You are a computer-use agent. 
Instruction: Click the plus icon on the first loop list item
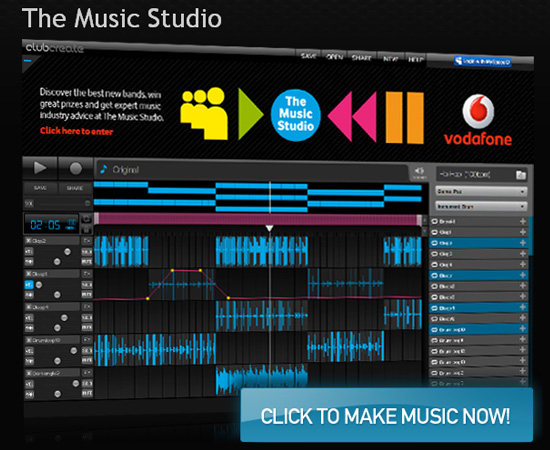[523, 221]
